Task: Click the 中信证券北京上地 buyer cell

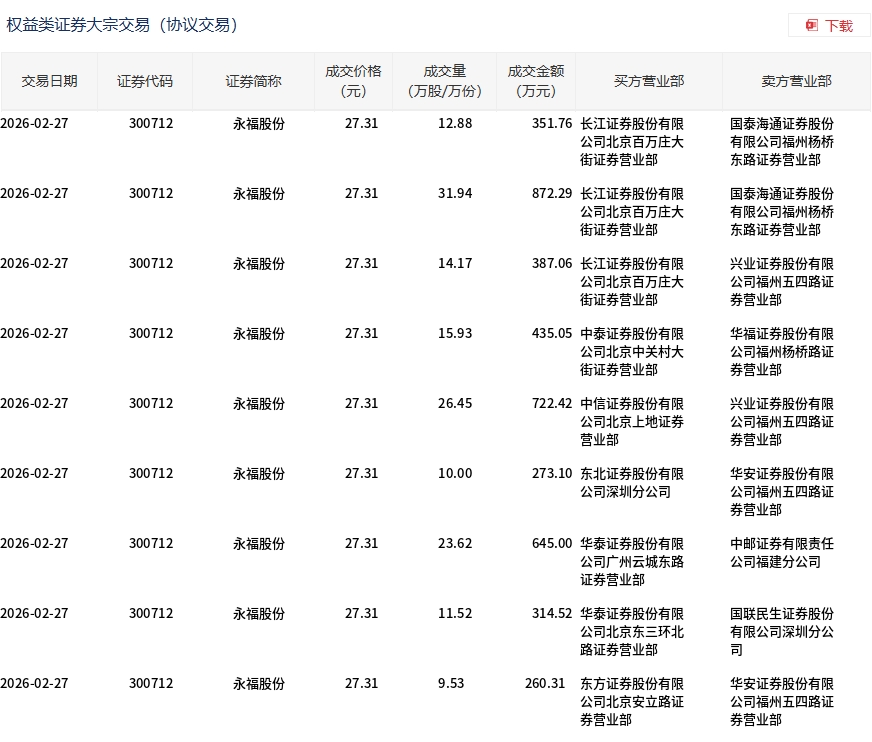Action: [x=632, y=422]
